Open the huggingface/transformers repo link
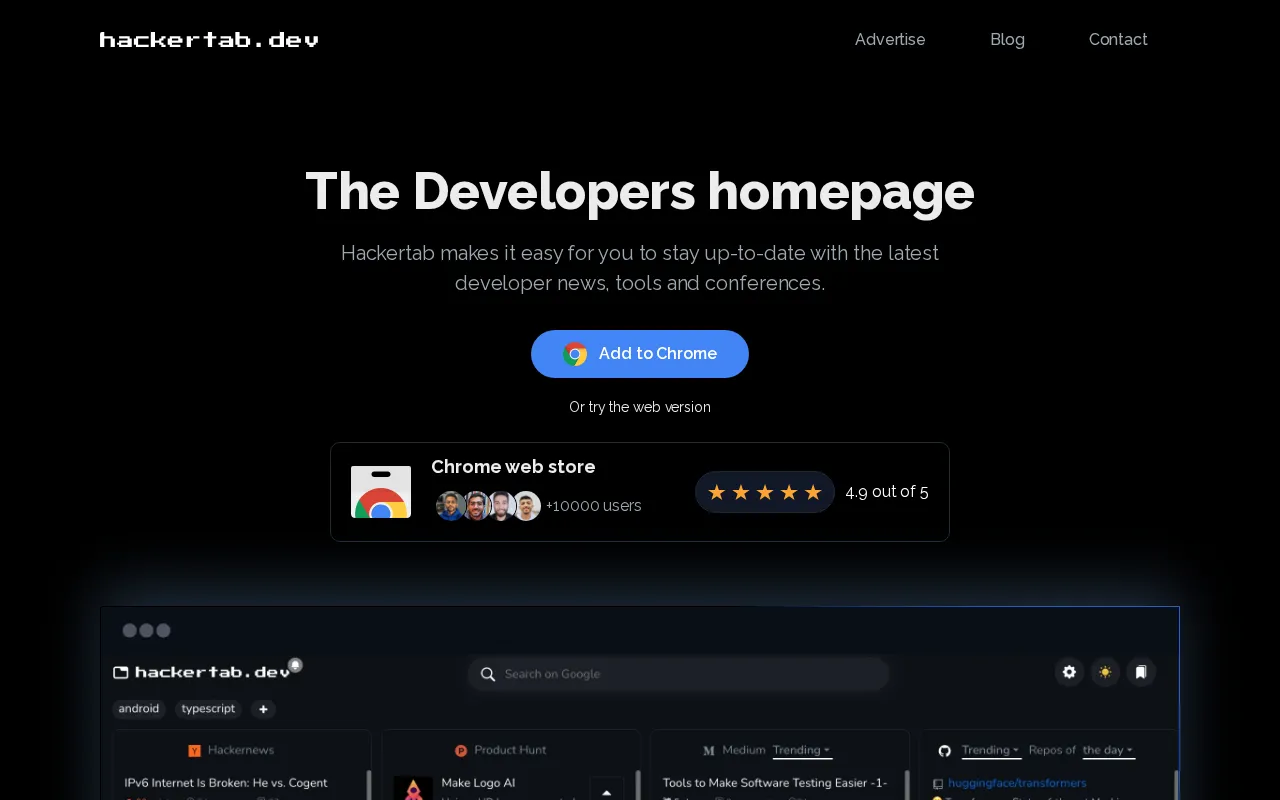Image resolution: width=1280 pixels, height=800 pixels. (1017, 783)
